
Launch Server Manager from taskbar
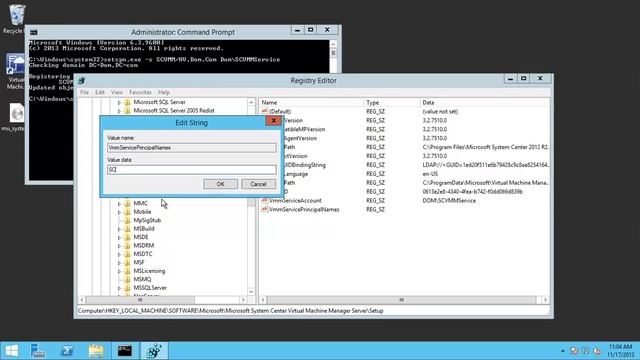pos(38,351)
